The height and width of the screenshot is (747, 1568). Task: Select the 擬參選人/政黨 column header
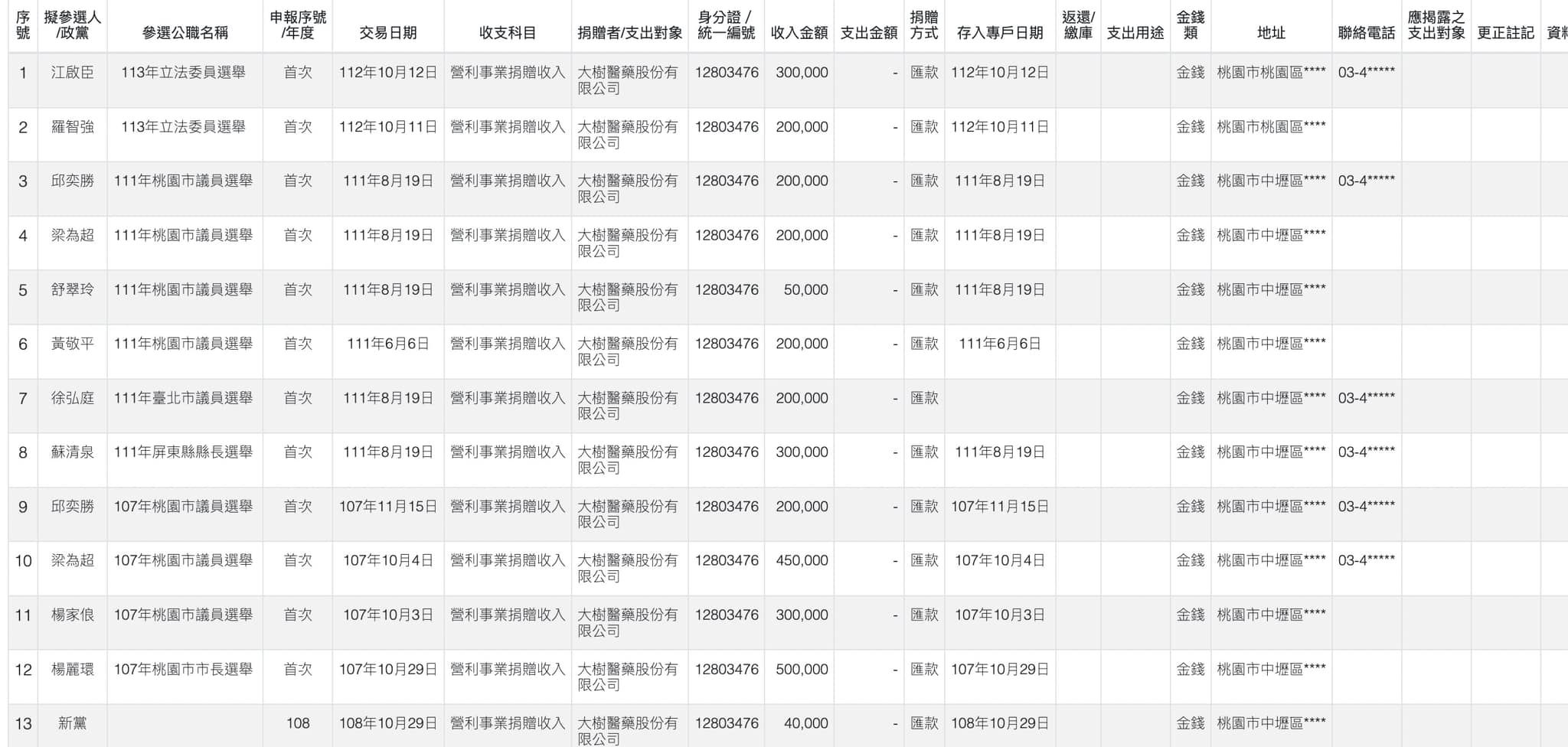72,25
